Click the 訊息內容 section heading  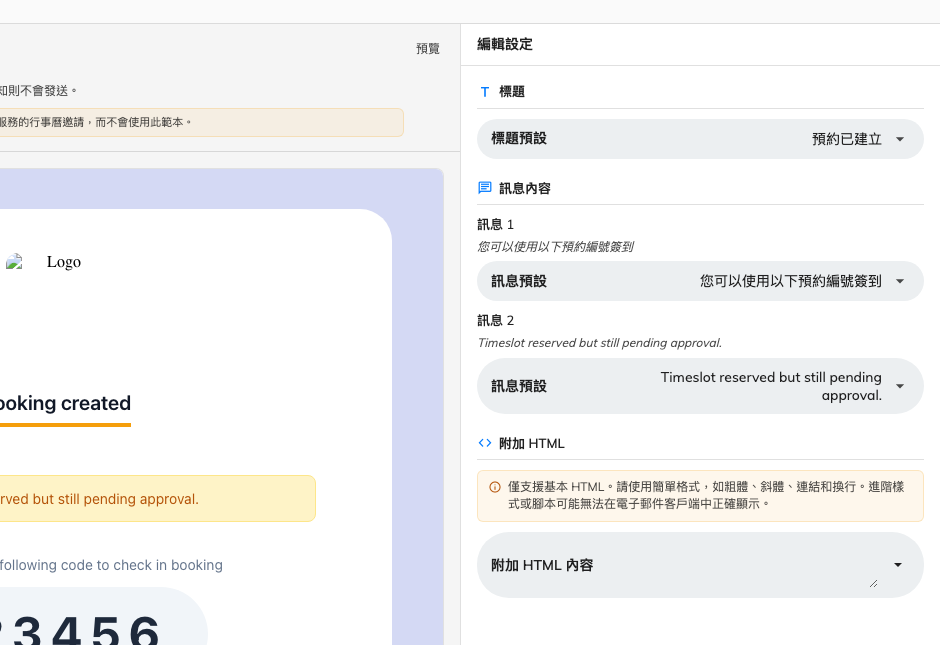click(525, 188)
